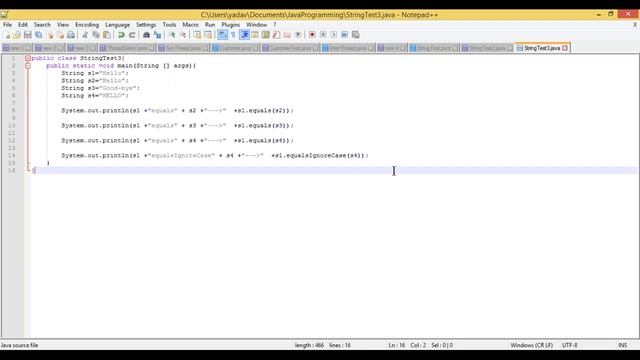Switch to the StringTest3.java tab
This screenshot has height=360, width=640.
point(542,48)
